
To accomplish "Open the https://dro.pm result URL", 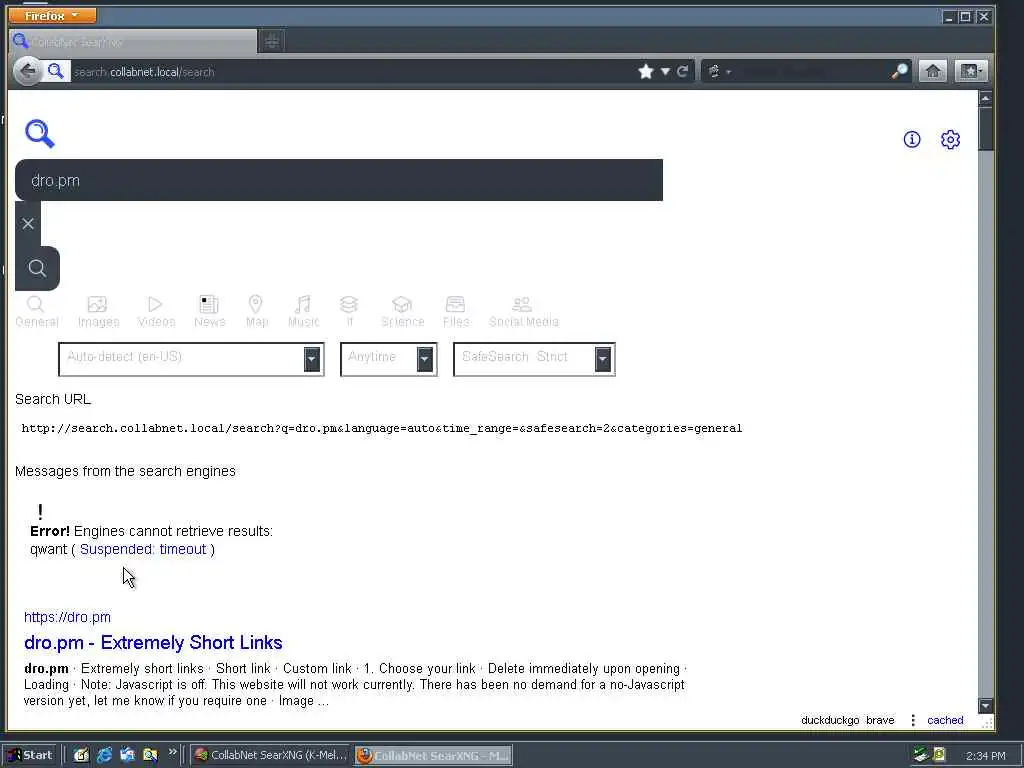I will click(67, 617).
